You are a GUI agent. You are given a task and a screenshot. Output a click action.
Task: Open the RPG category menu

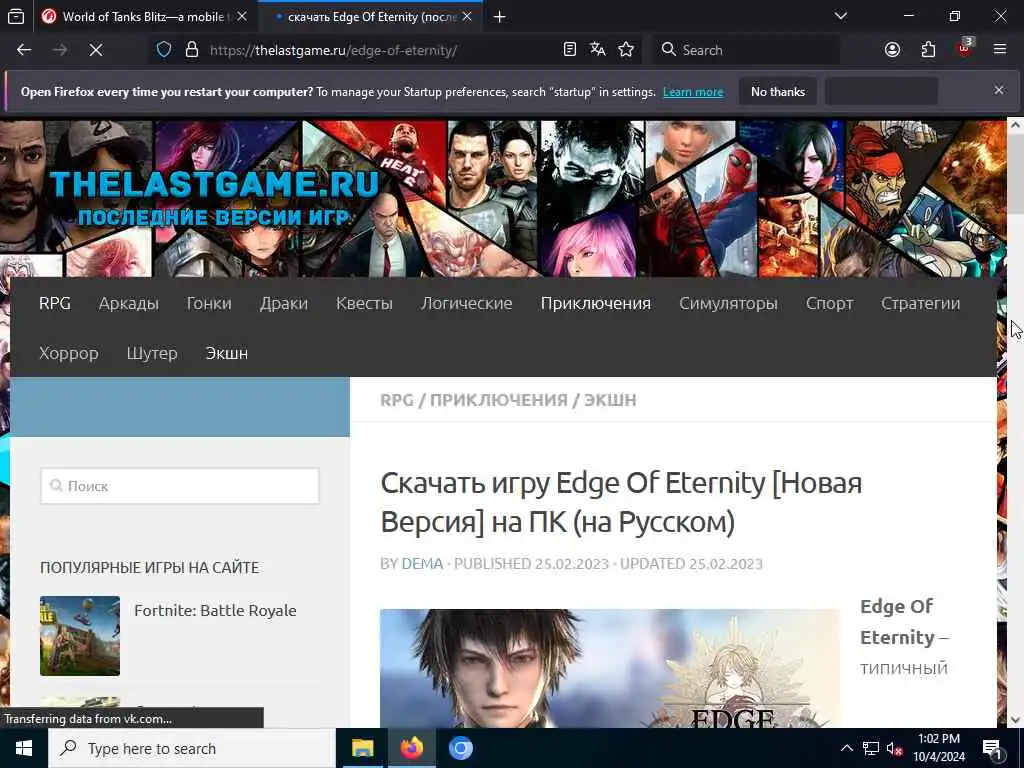[55, 303]
